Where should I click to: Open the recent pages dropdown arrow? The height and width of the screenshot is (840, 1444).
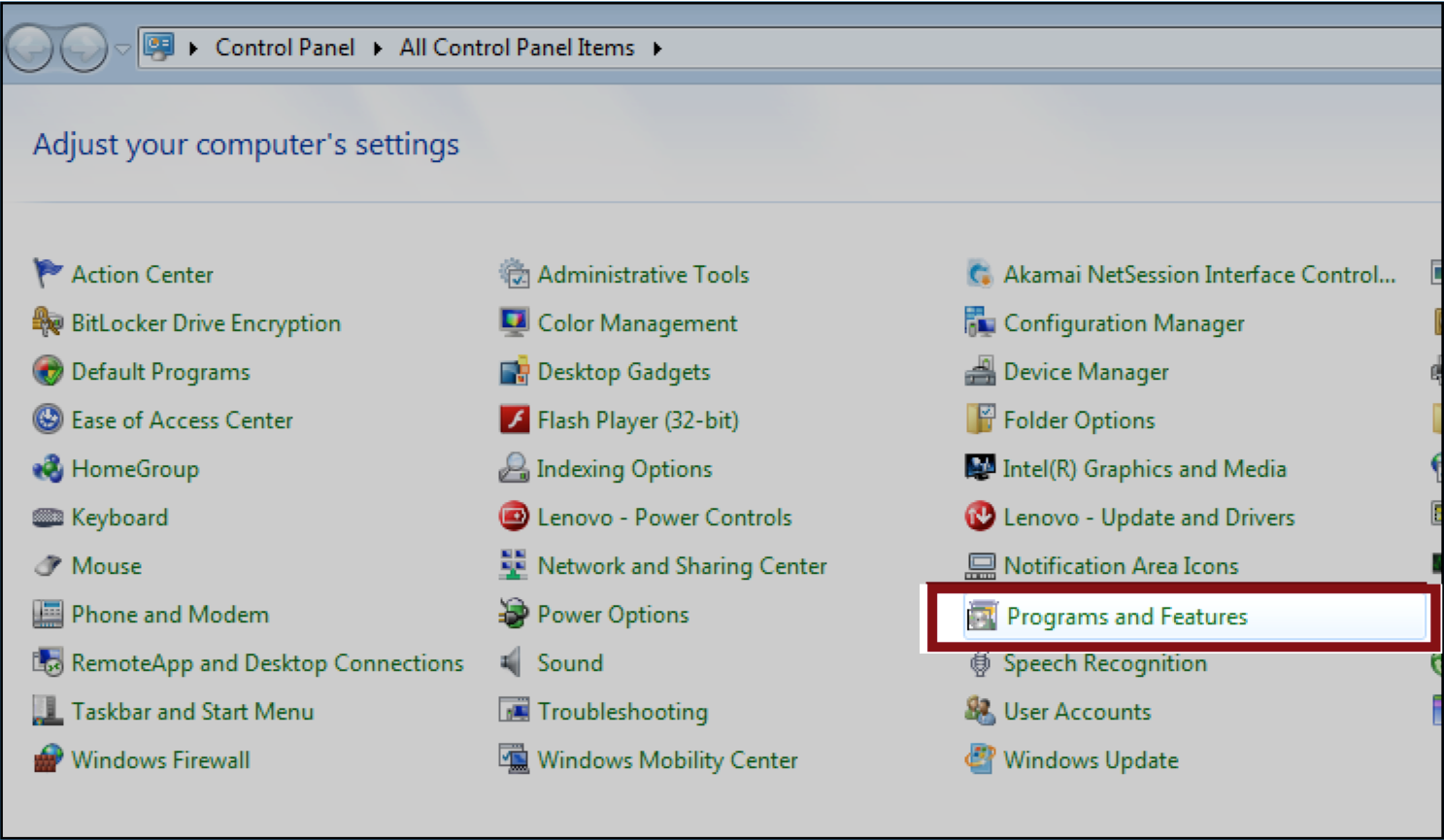(x=122, y=49)
